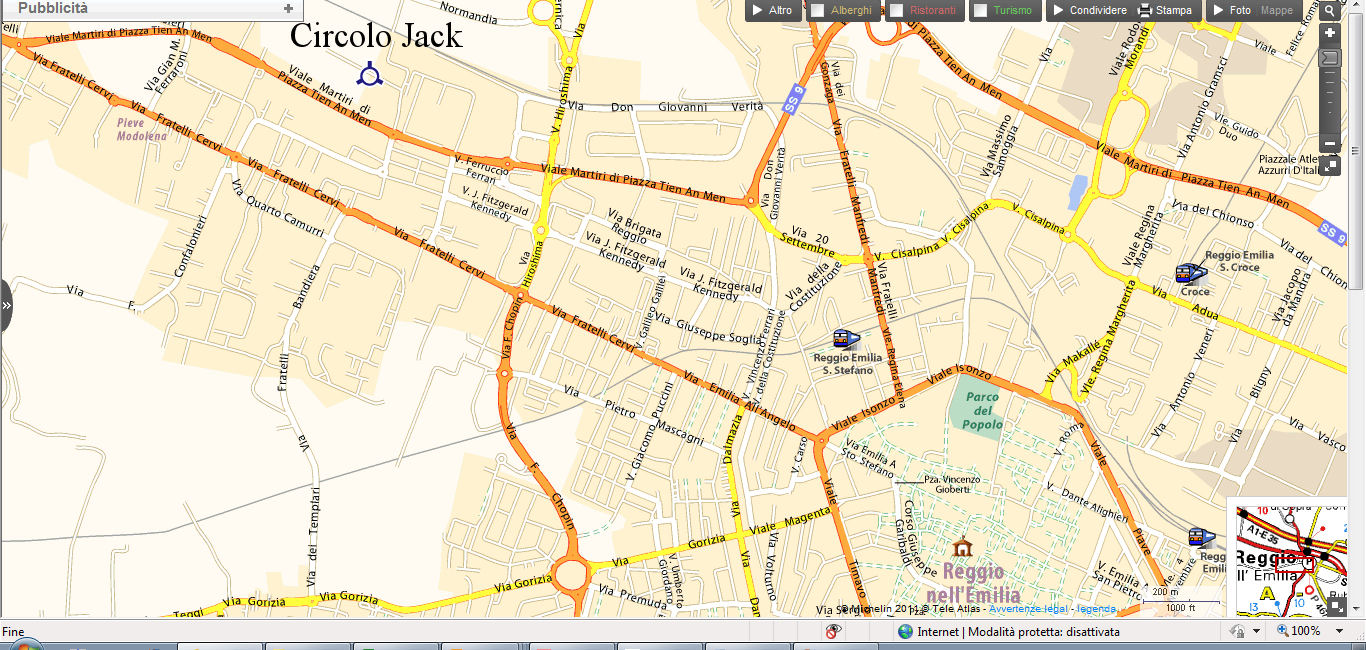
Task: Click the city-center monument icon above Reggio nell'Emilia
Action: (963, 547)
